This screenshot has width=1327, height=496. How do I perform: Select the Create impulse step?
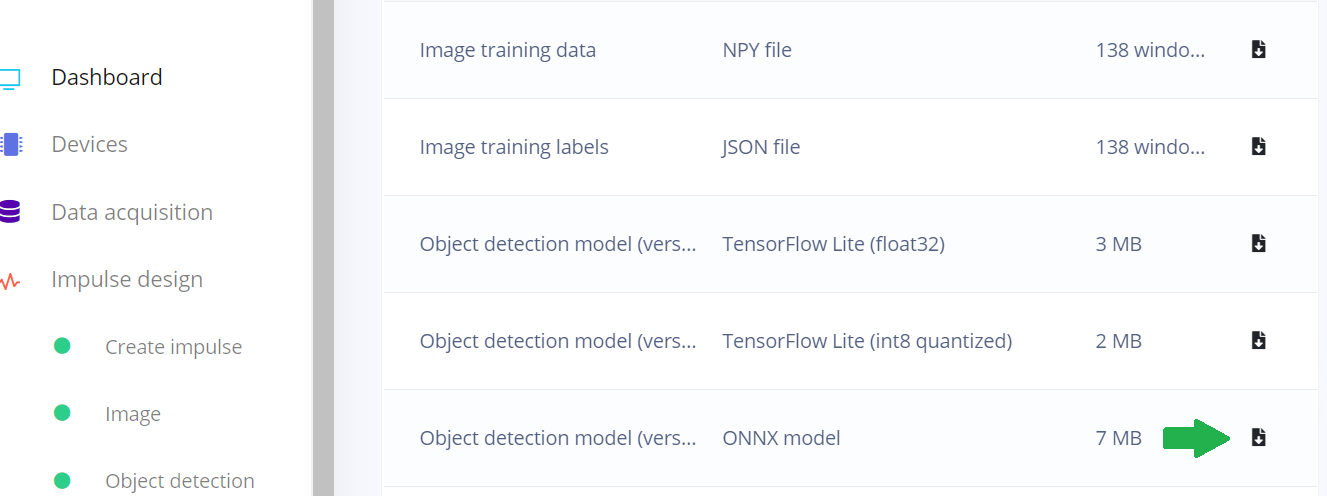coord(173,347)
